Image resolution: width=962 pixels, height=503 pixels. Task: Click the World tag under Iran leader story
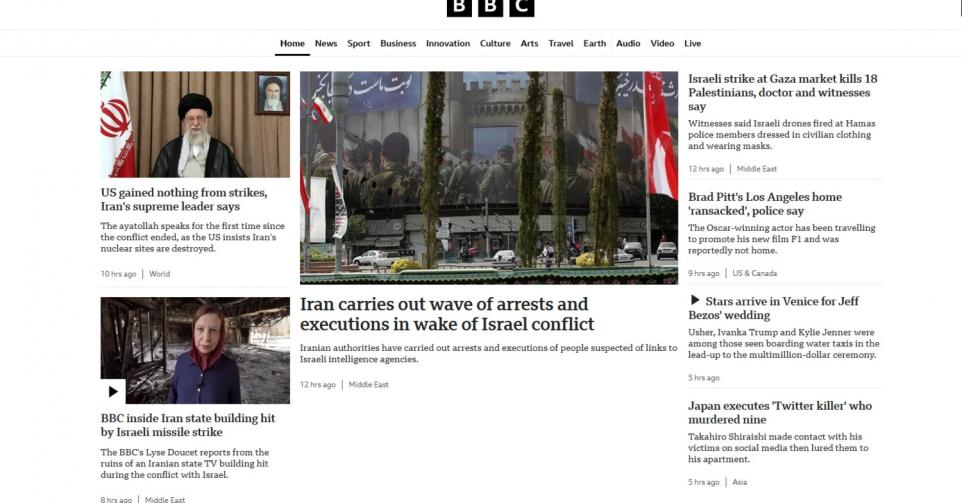pyautogui.click(x=160, y=274)
